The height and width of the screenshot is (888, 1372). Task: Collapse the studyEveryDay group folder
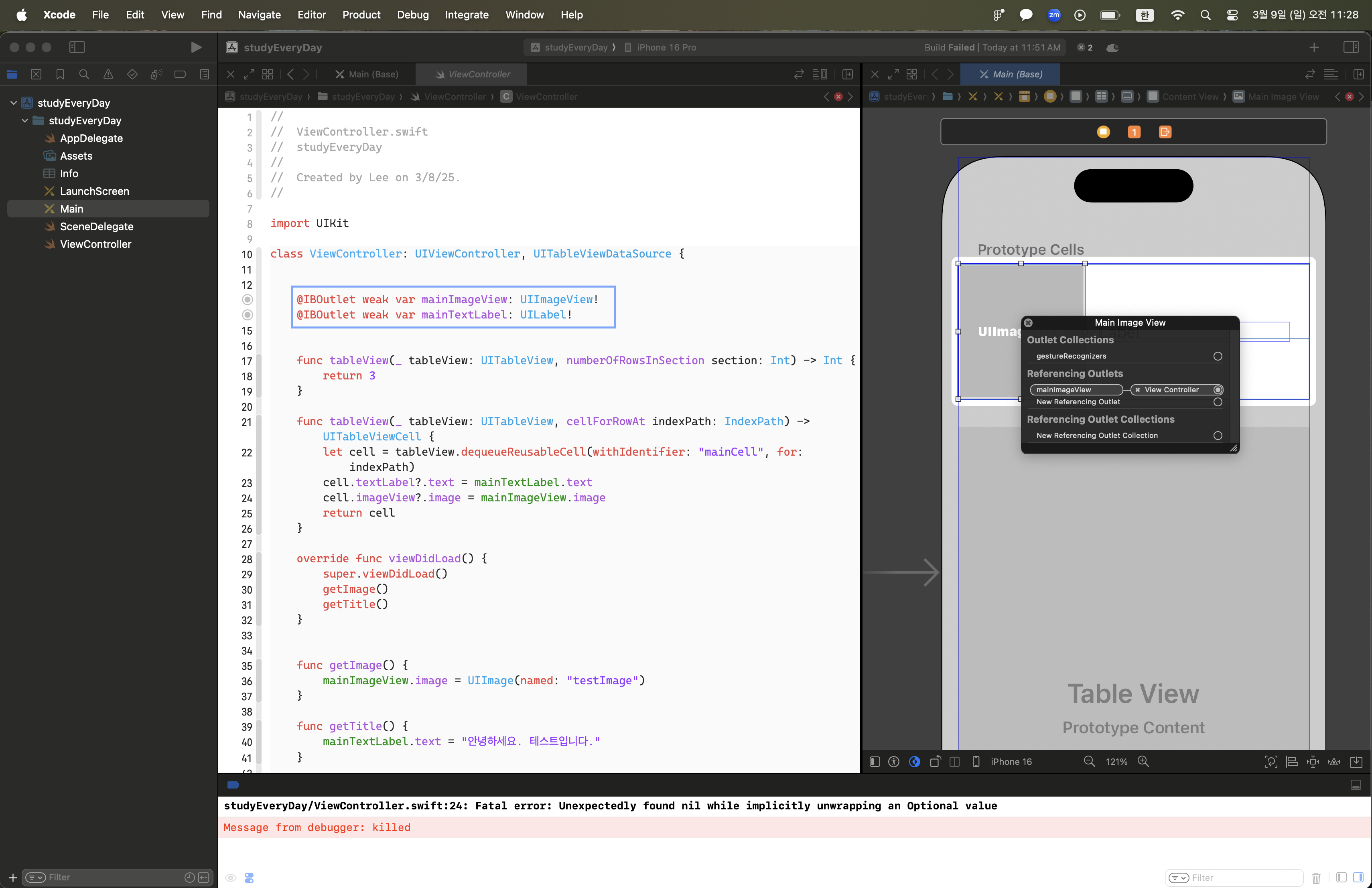tap(25, 120)
